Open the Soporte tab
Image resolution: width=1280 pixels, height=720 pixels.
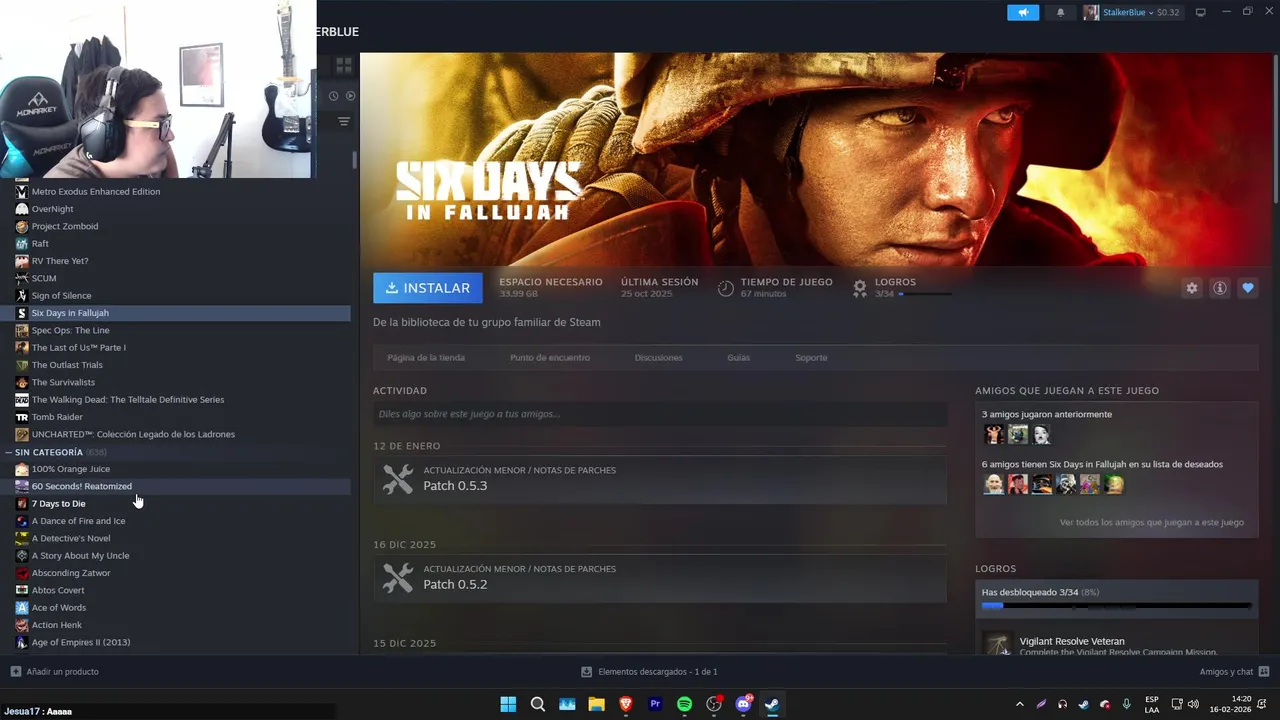click(x=811, y=357)
